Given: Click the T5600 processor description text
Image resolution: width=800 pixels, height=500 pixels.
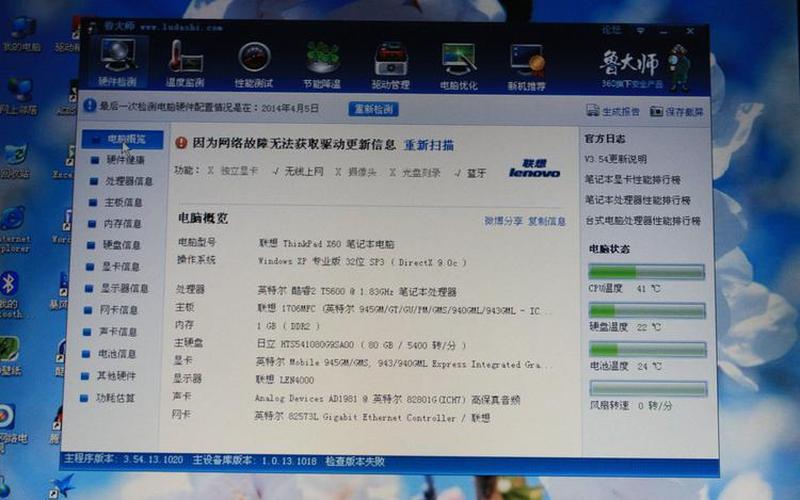Looking at the screenshot, I should tap(356, 291).
